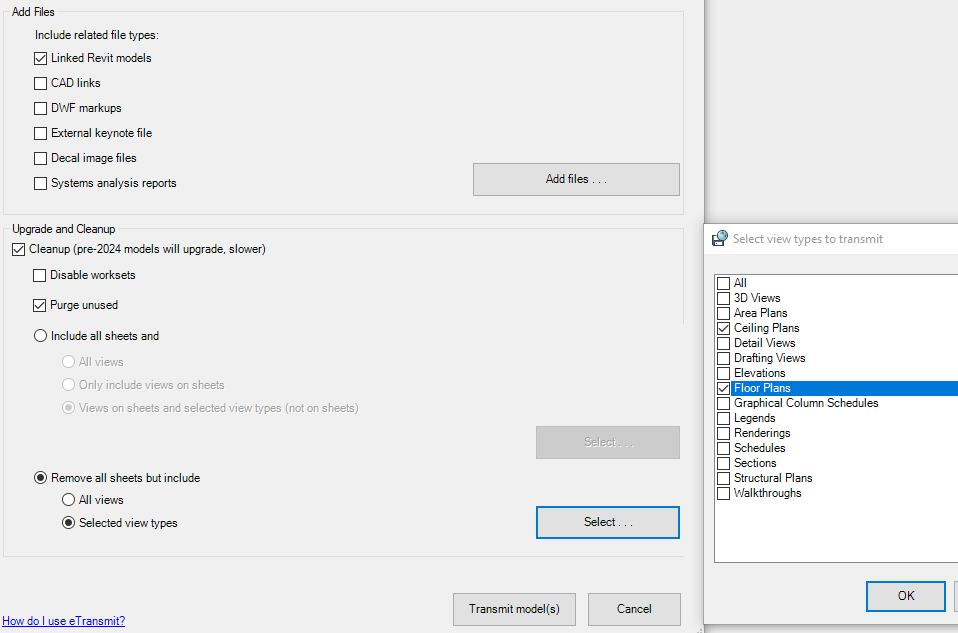Uncheck Purge unused option

tap(40, 306)
